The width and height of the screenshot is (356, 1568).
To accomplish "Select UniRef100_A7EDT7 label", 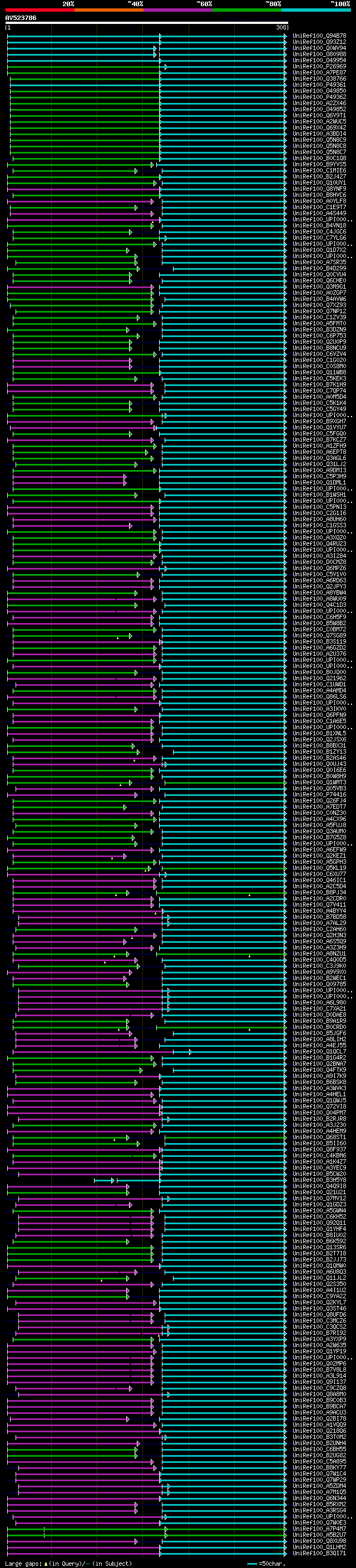I will tap(319, 807).
